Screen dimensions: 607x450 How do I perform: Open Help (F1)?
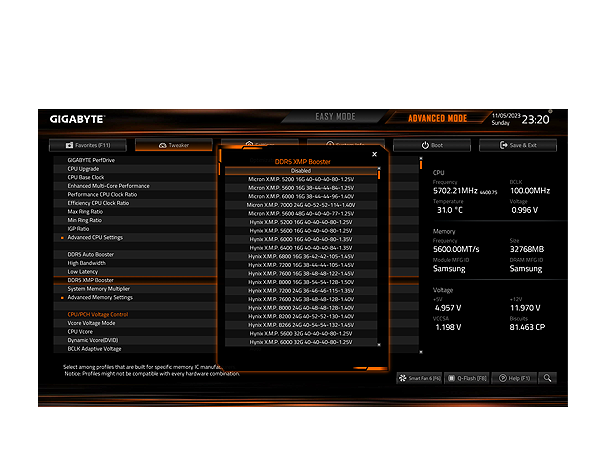(516, 378)
